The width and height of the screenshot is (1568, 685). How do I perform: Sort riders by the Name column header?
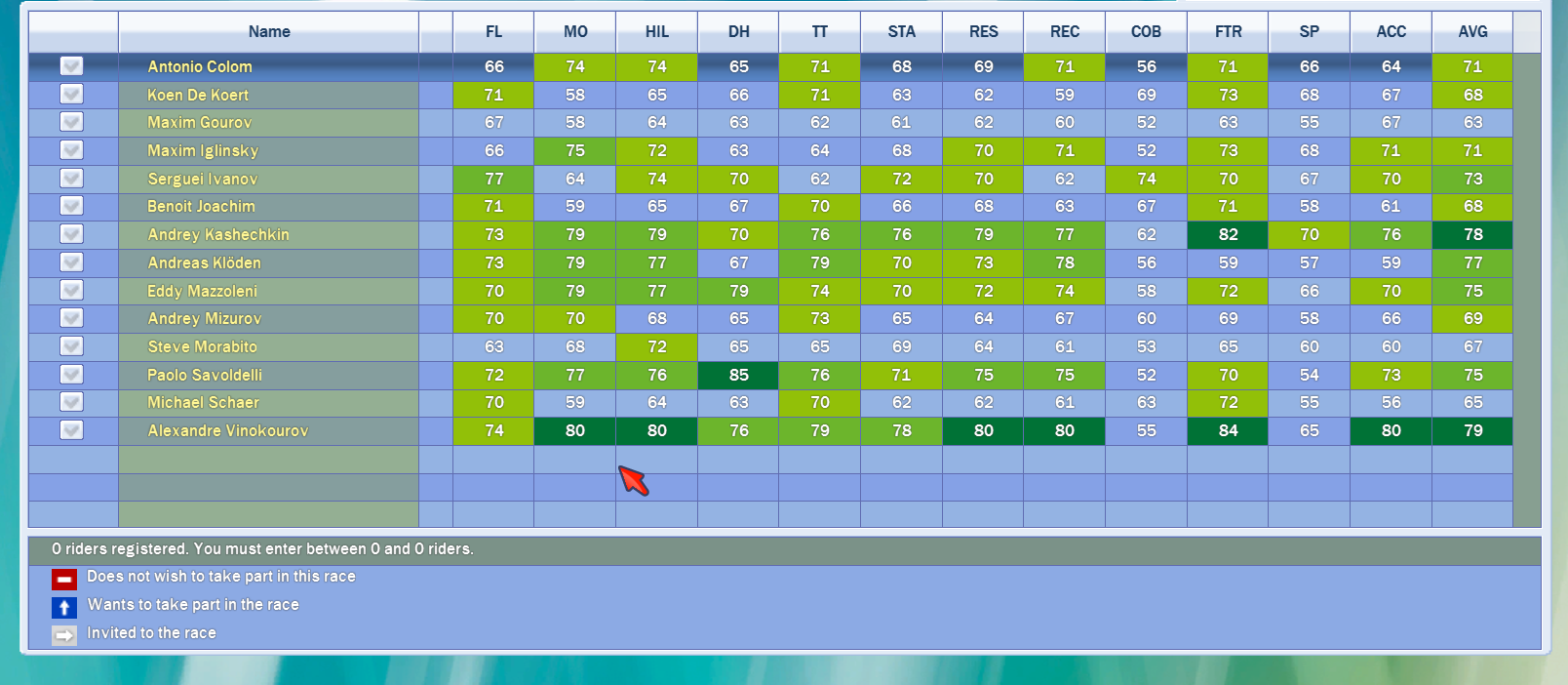pos(268,32)
